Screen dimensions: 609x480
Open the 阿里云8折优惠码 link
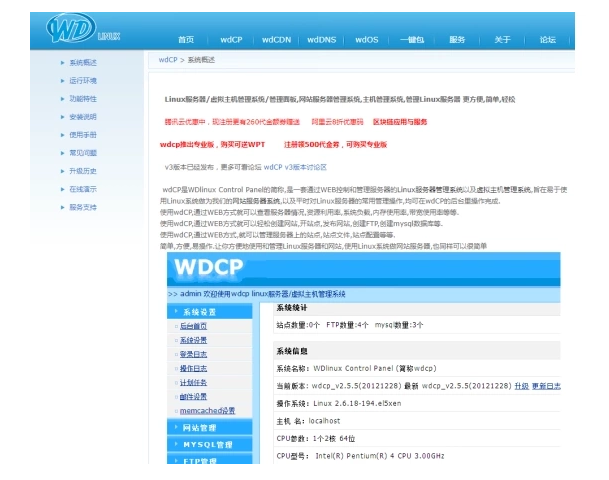(x=337, y=122)
